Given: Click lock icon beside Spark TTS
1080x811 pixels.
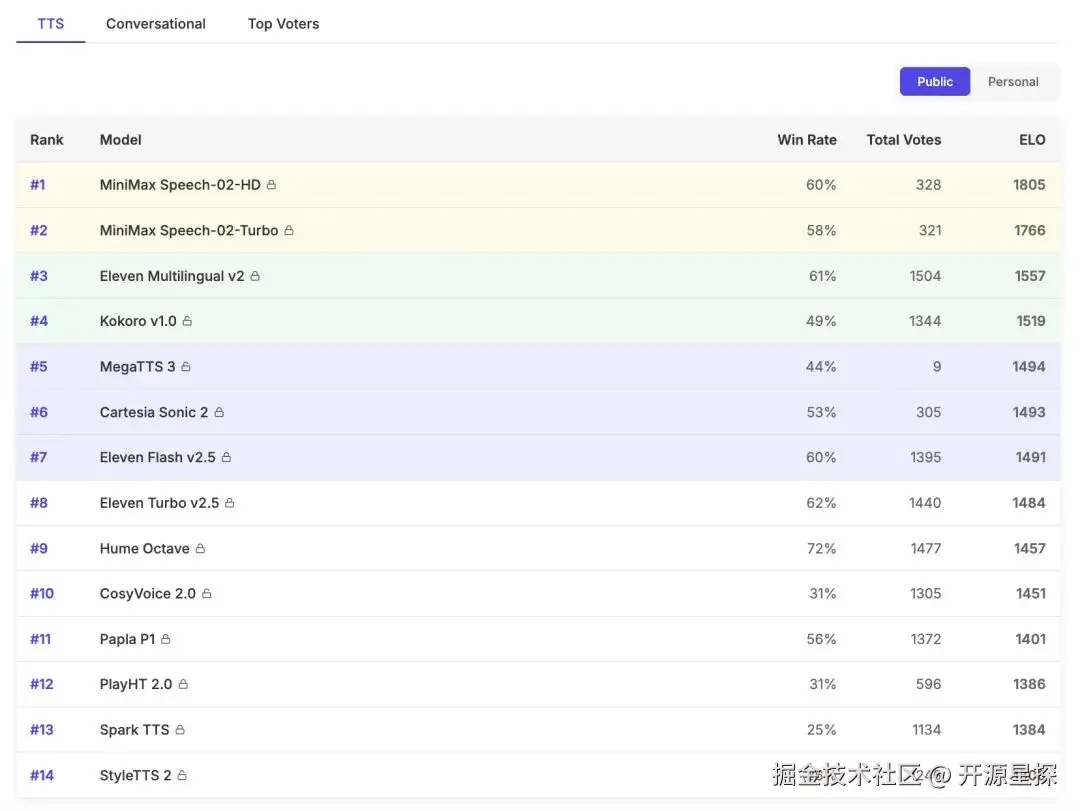Looking at the screenshot, I should [x=180, y=730].
